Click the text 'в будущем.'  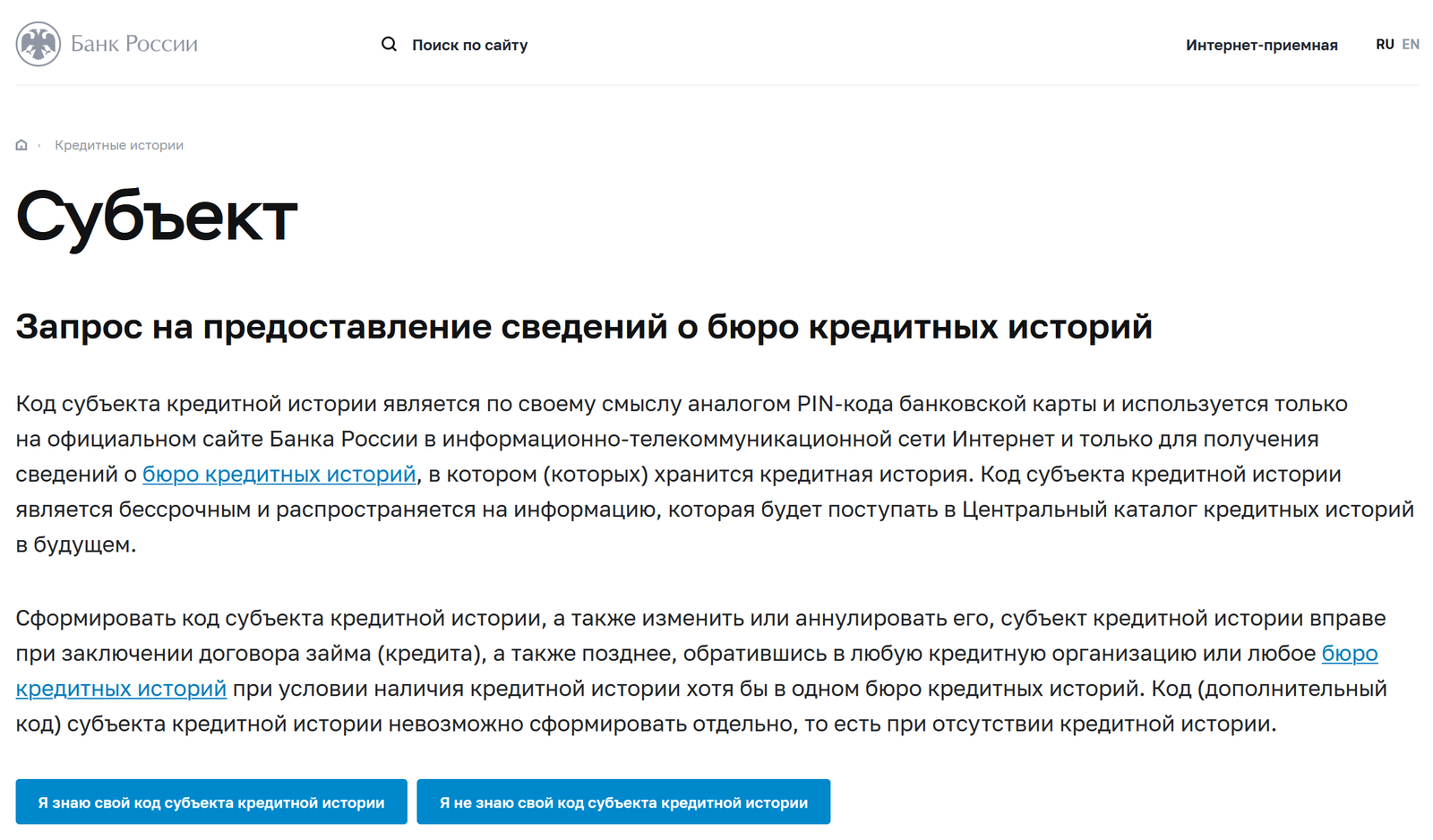point(76,544)
